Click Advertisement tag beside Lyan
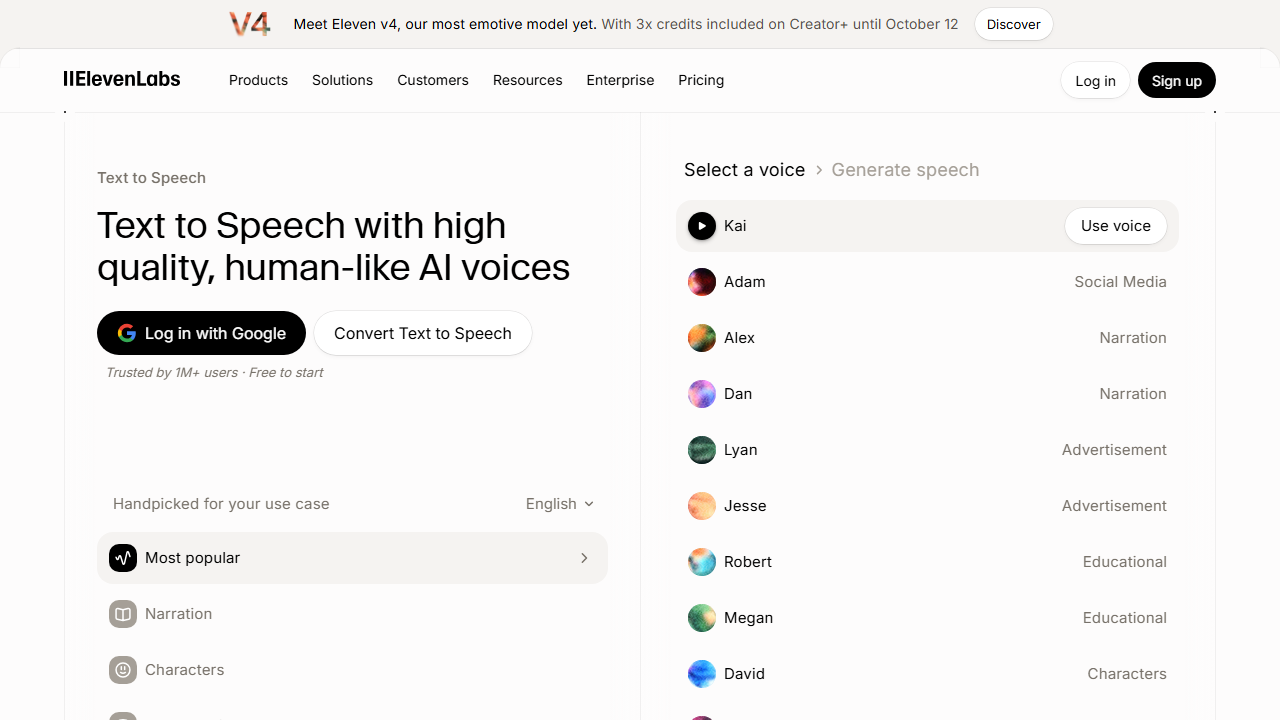This screenshot has width=1280, height=720. click(x=1114, y=450)
